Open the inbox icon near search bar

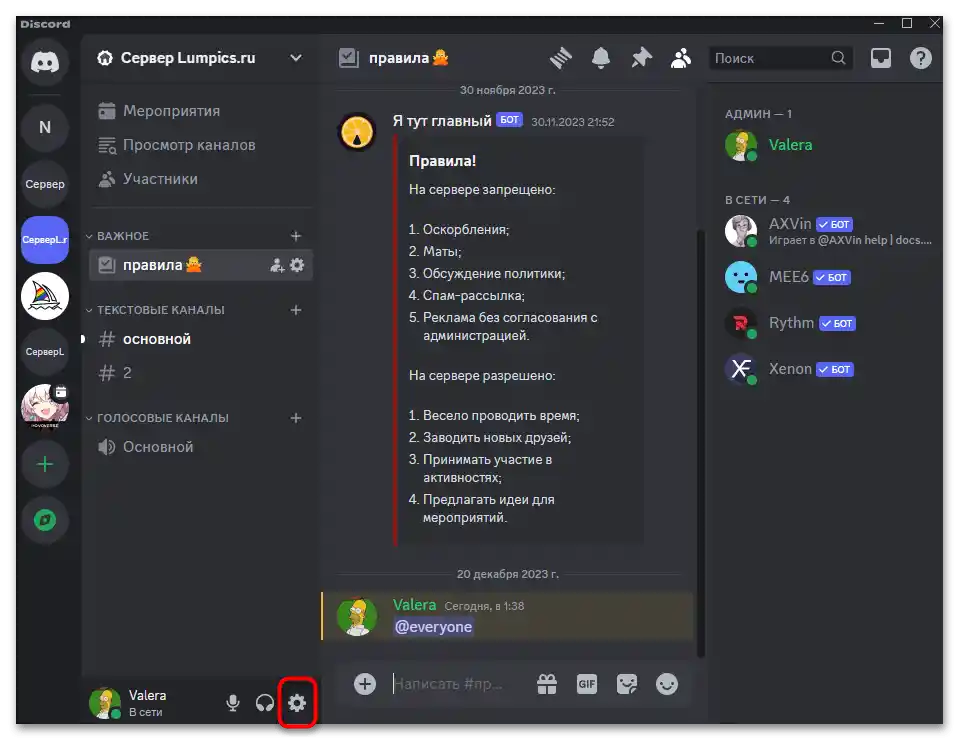pyautogui.click(x=881, y=57)
